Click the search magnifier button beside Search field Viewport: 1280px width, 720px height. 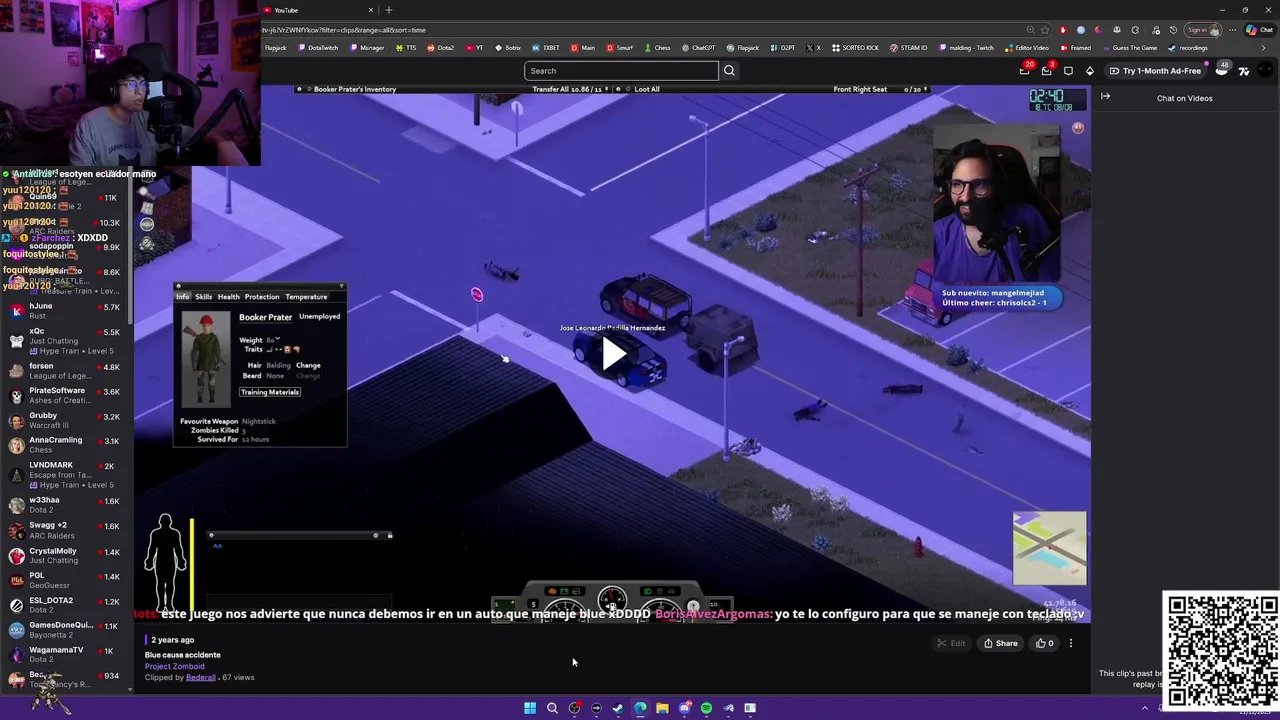click(x=729, y=71)
